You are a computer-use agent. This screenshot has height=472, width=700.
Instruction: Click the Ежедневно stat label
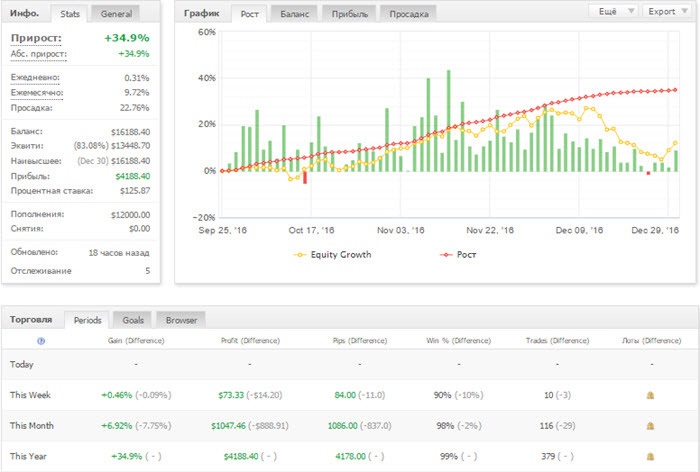(x=35, y=77)
